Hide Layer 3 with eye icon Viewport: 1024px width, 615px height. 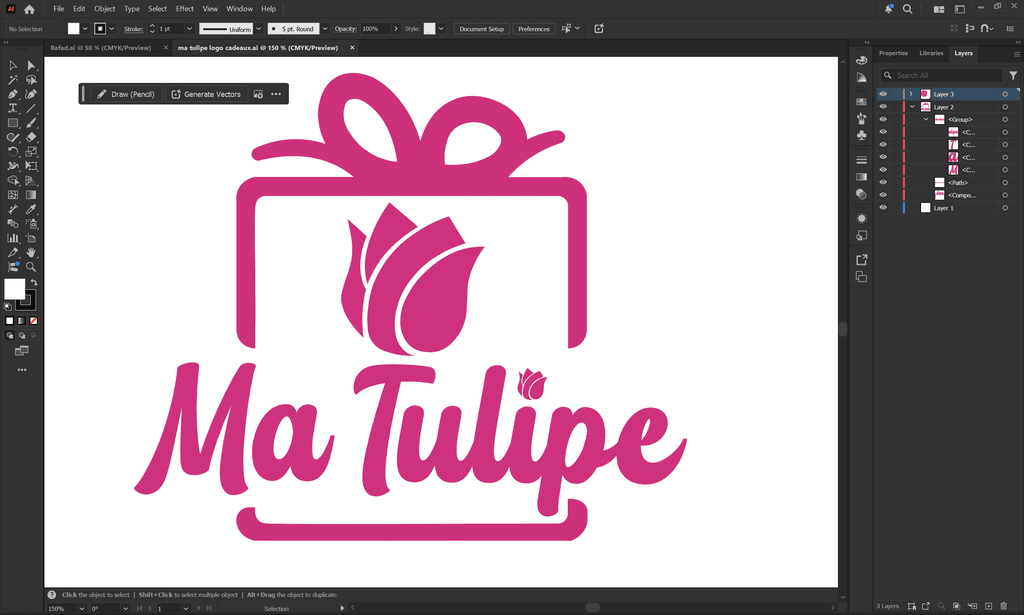click(883, 94)
